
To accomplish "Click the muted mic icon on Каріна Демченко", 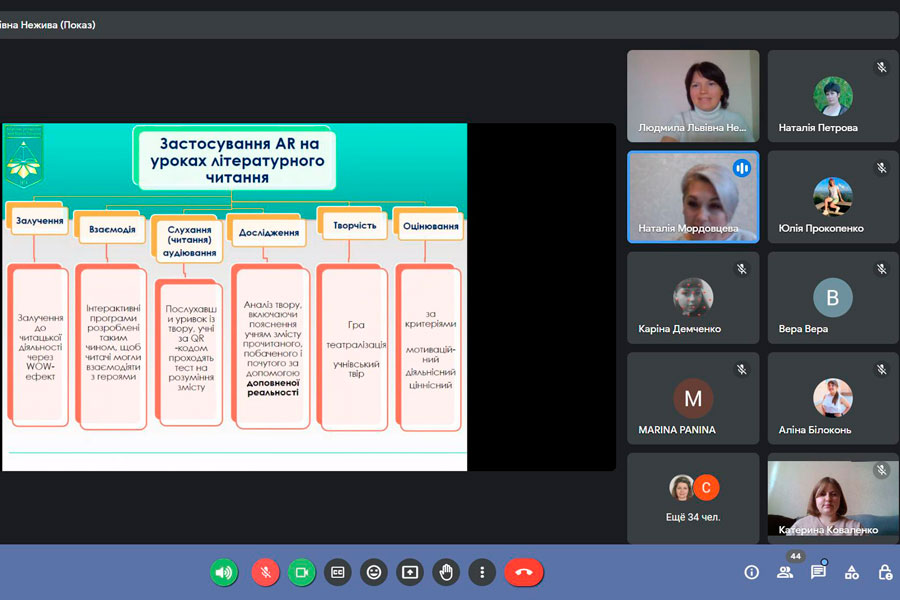I will 742,268.
